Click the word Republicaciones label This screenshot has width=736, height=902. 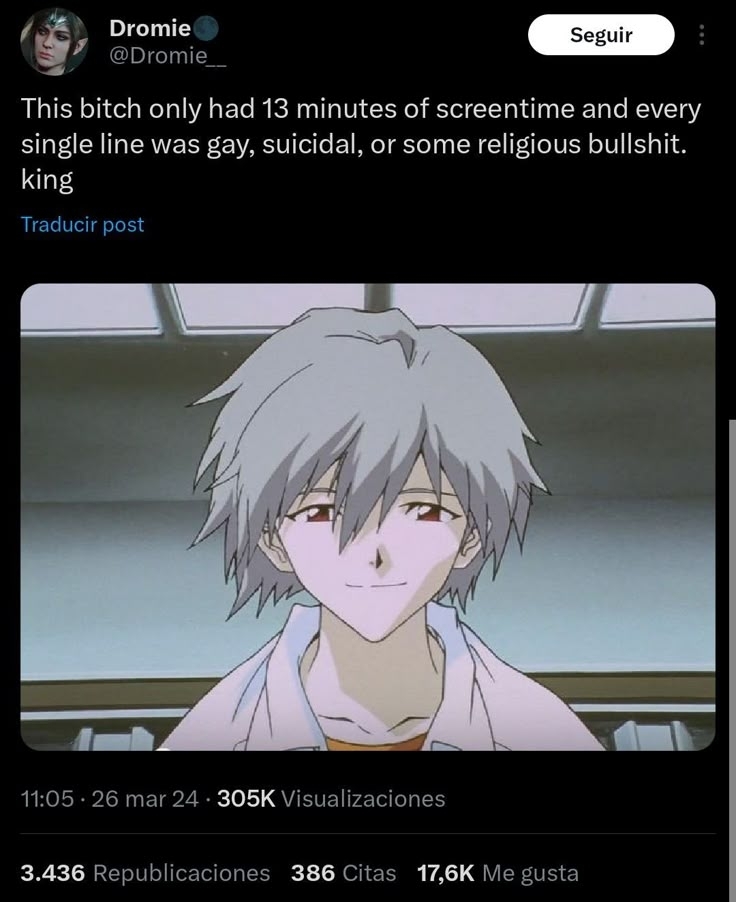coord(181,873)
